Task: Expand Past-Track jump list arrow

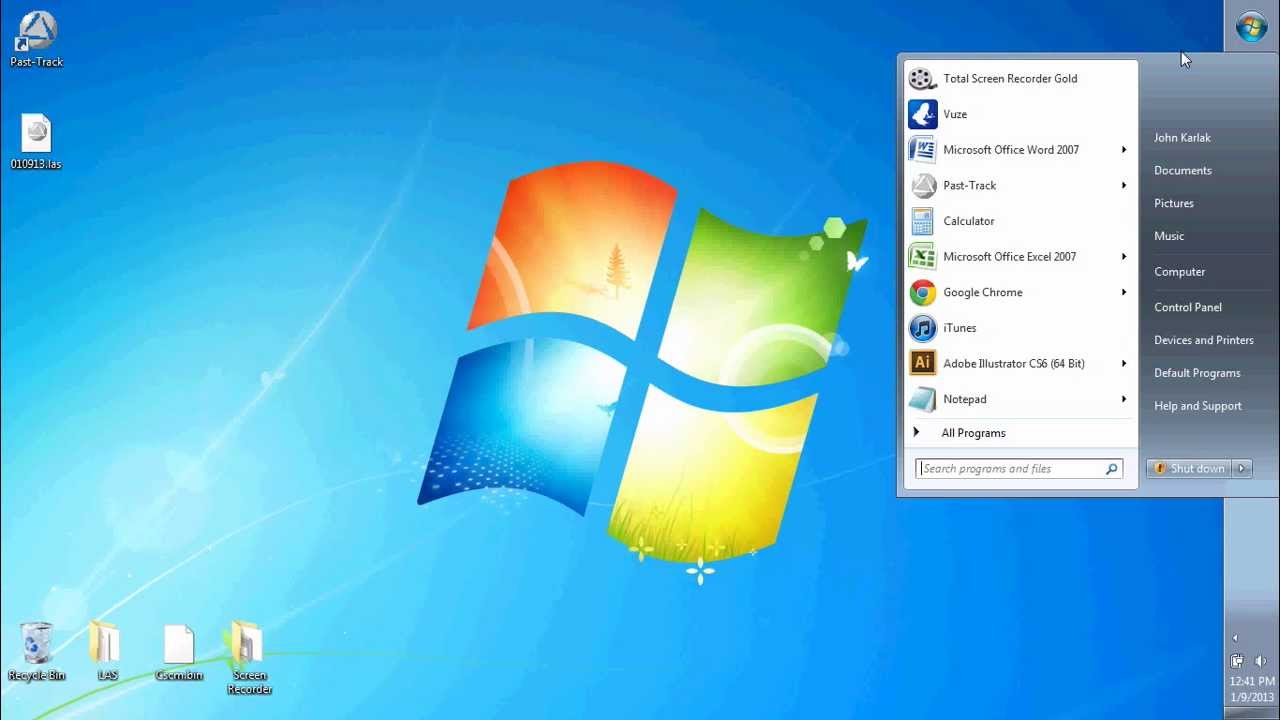Action: (1124, 186)
